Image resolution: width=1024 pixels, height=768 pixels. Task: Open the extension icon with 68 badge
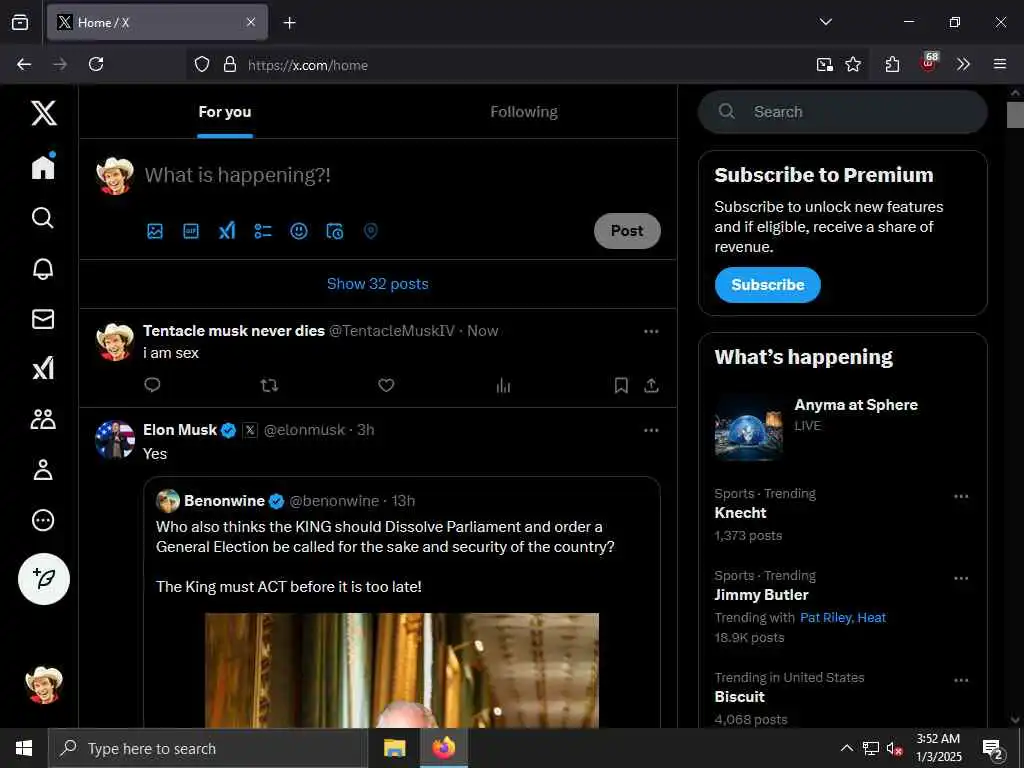[929, 63]
